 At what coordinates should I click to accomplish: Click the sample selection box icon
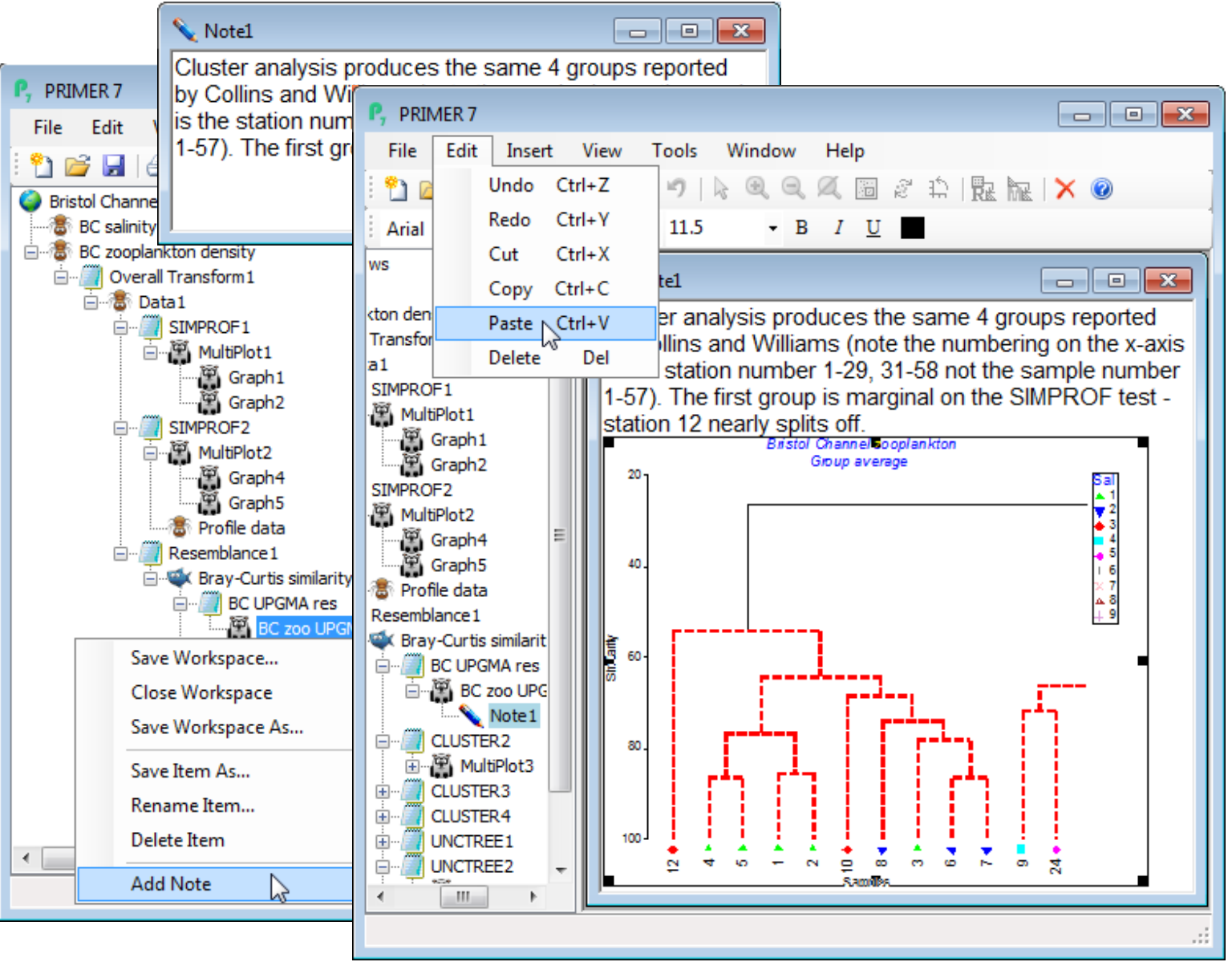(x=866, y=189)
